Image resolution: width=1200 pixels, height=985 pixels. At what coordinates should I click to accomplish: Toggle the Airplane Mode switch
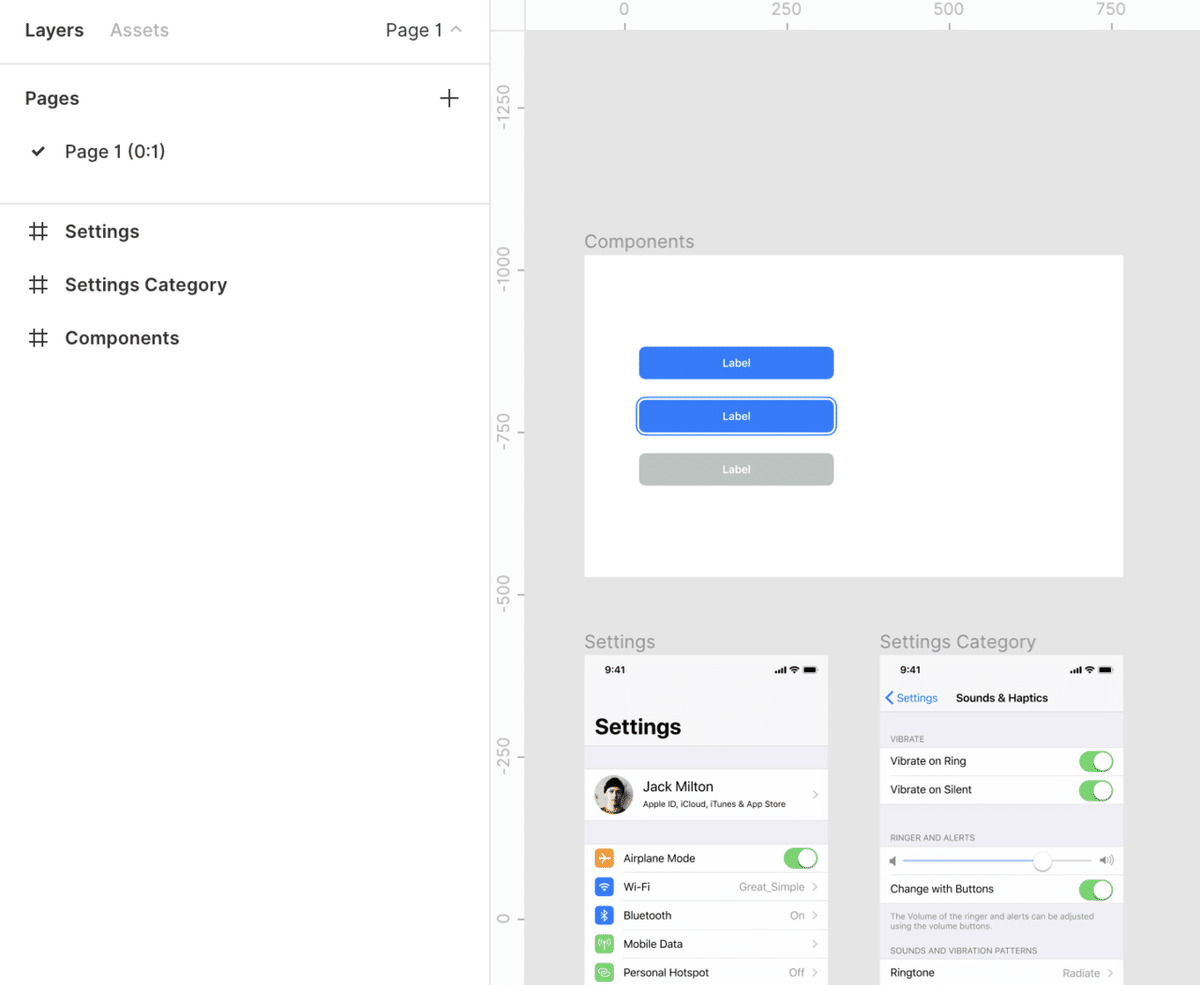800,858
